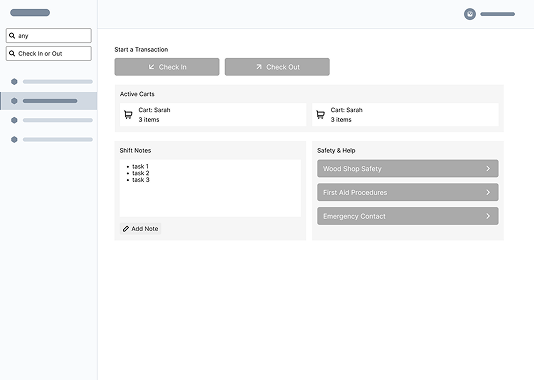Click the app logo placeholder in the sidebar

(30, 13)
